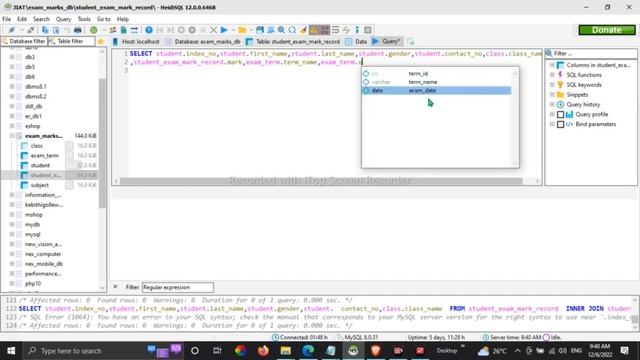The width and height of the screenshot is (640, 360).
Task: Choose exam_date in autocomplete list
Action: [436, 91]
